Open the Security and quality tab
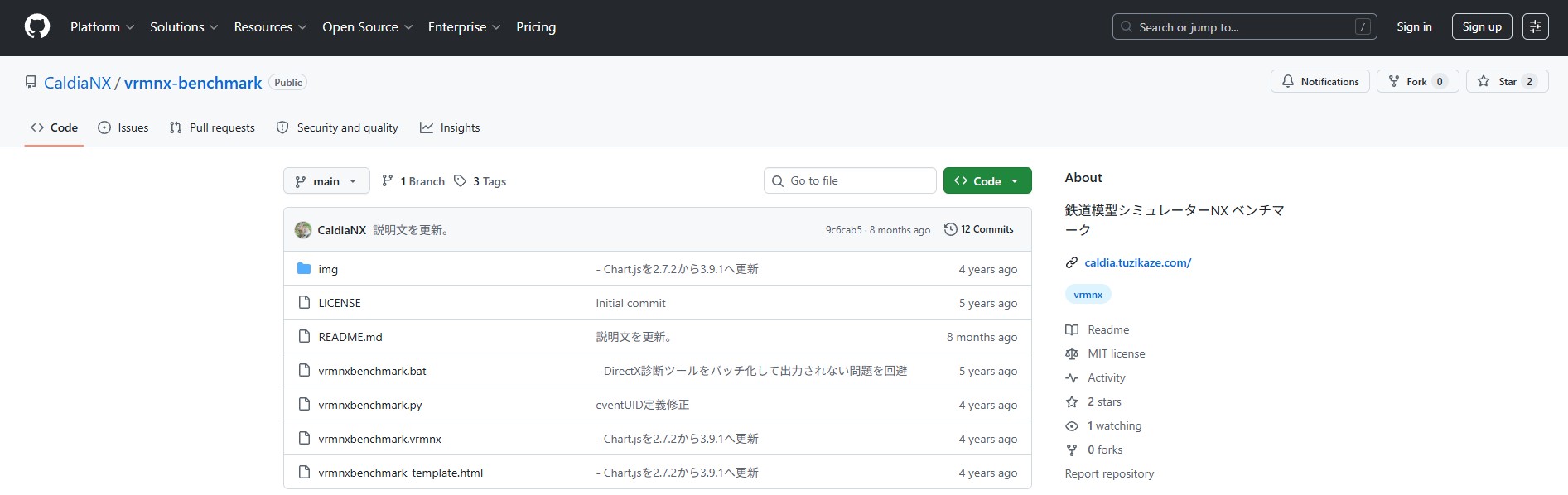The height and width of the screenshot is (495, 1568). tap(337, 127)
